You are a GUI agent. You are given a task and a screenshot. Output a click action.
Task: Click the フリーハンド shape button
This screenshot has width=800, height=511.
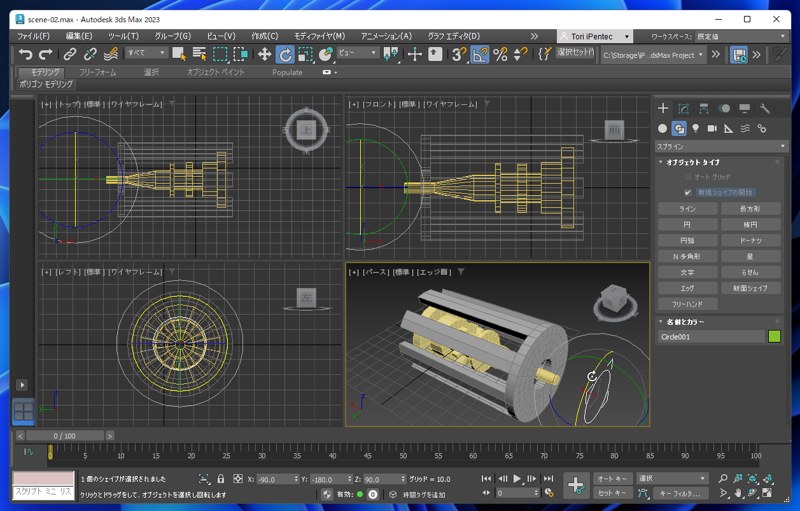[687, 304]
